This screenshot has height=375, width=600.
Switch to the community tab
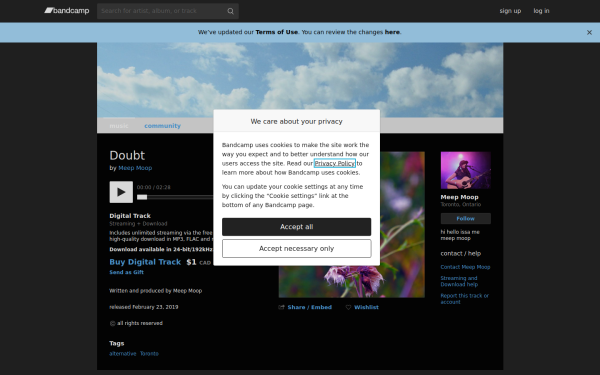162,126
